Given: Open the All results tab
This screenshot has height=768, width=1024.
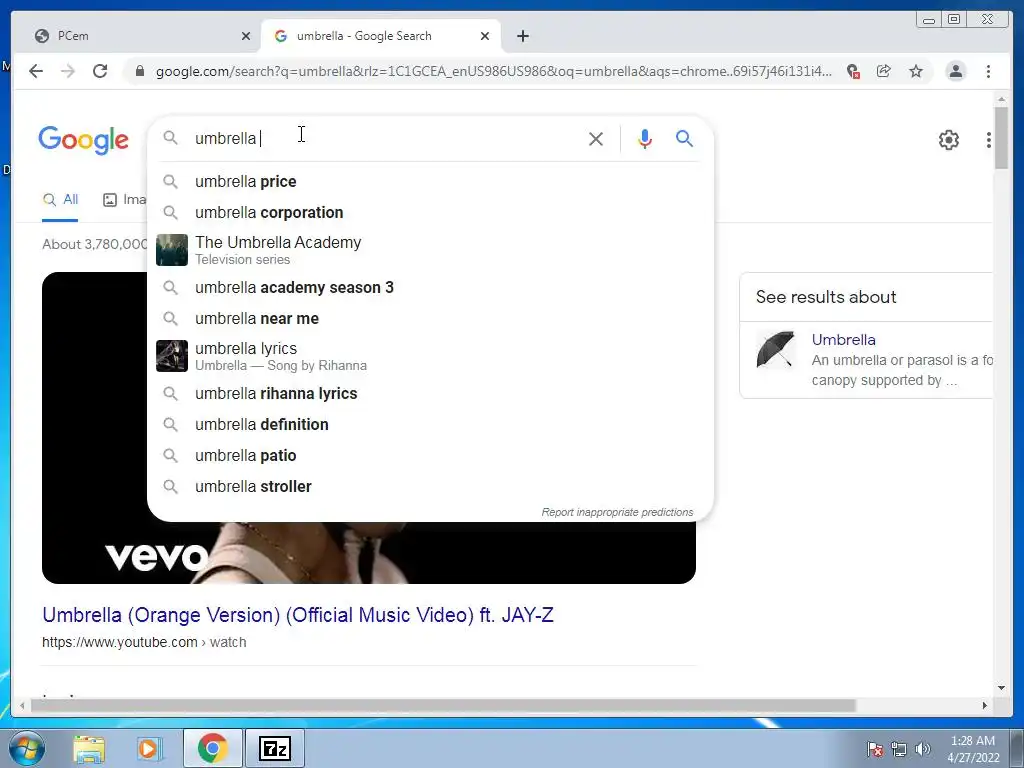Looking at the screenshot, I should pyautogui.click(x=60, y=200).
